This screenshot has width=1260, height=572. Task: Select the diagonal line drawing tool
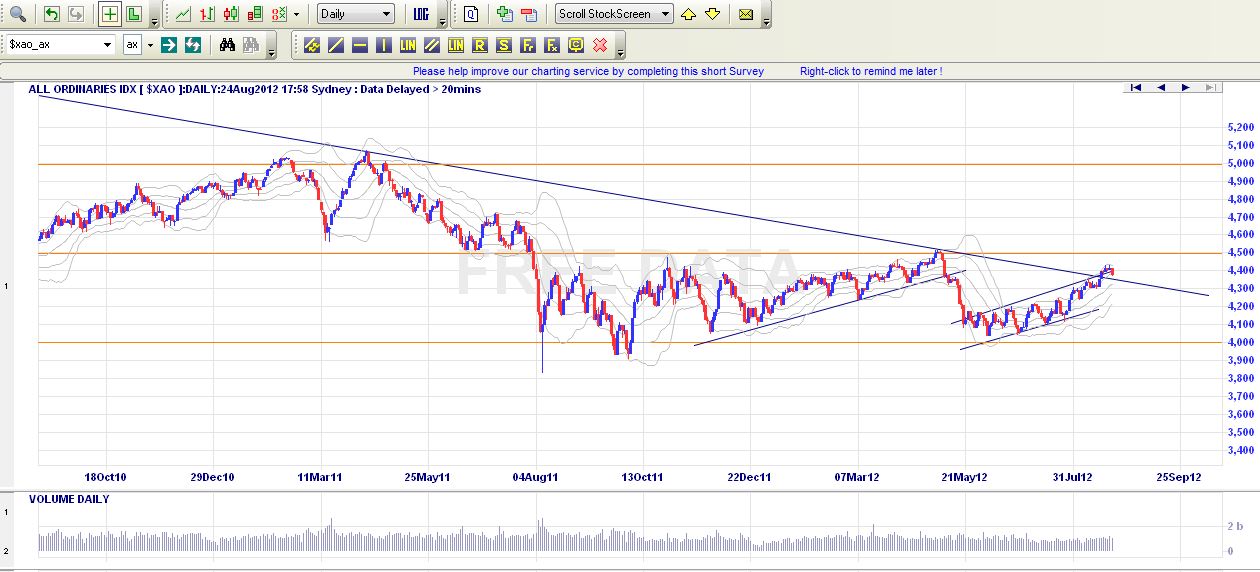coord(336,45)
